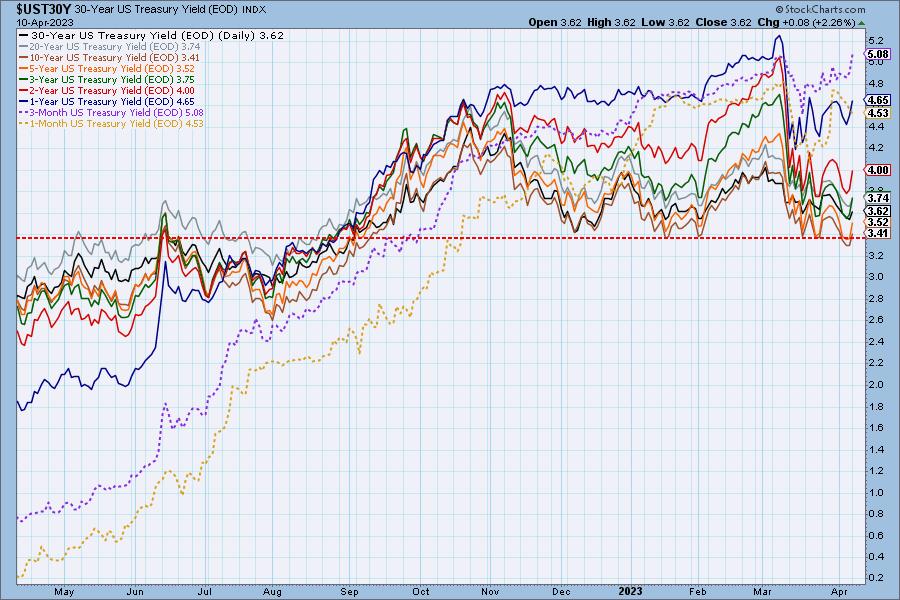Click the 4.53 price label on the axis
Screen dimensions: 900x600
click(878, 113)
